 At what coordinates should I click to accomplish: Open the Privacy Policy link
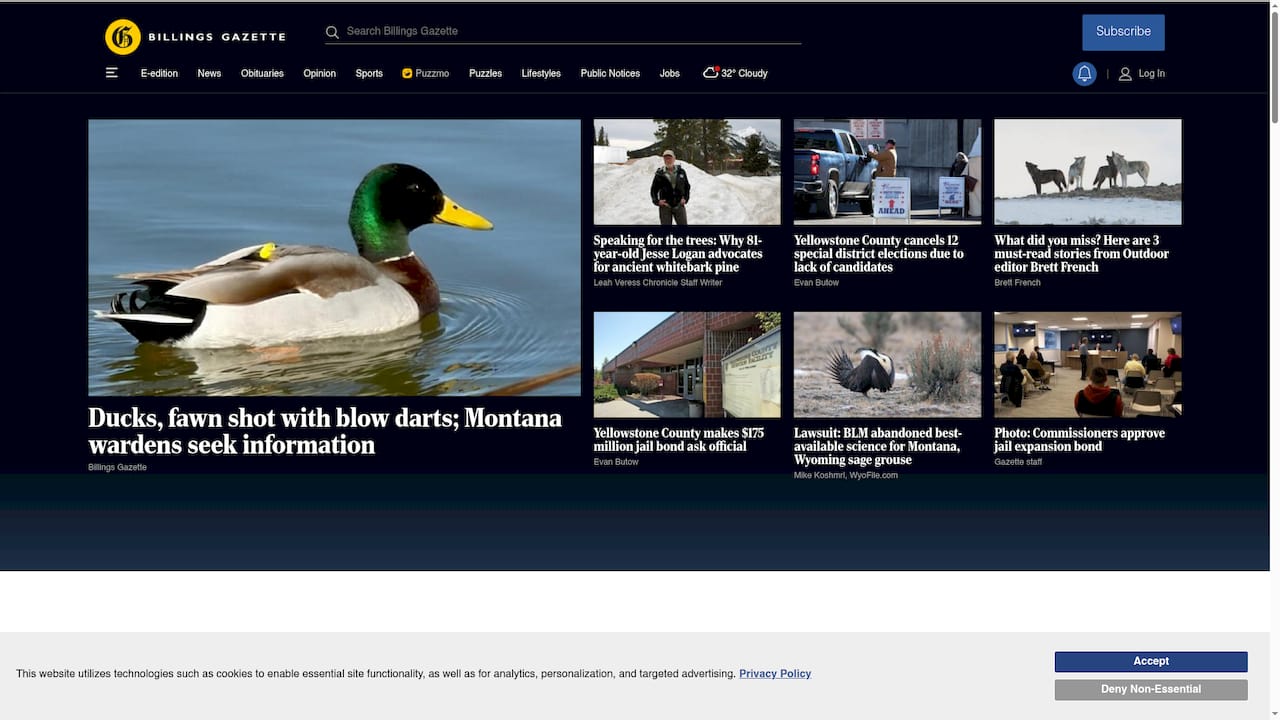pos(774,674)
